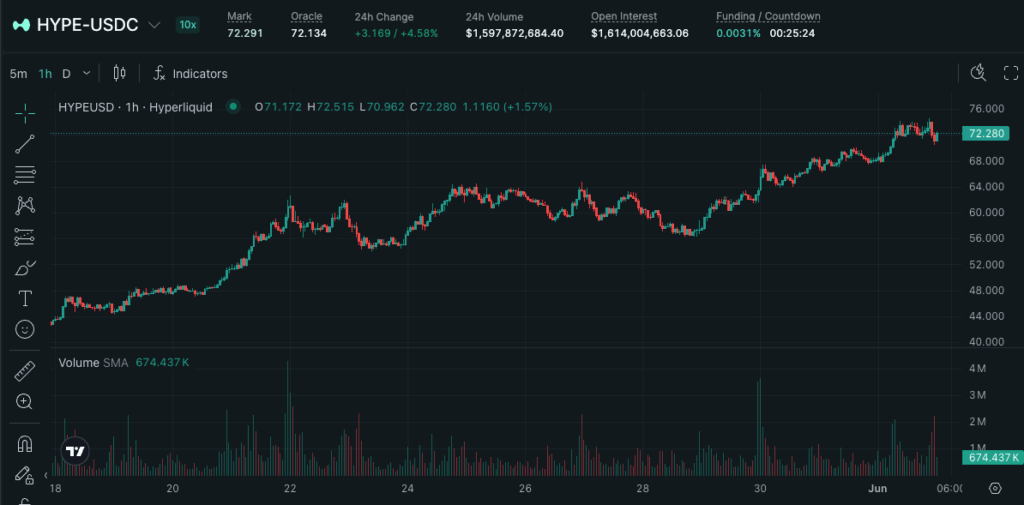
Task: Click the Funding / Countdown label
Action: pyautogui.click(x=768, y=16)
